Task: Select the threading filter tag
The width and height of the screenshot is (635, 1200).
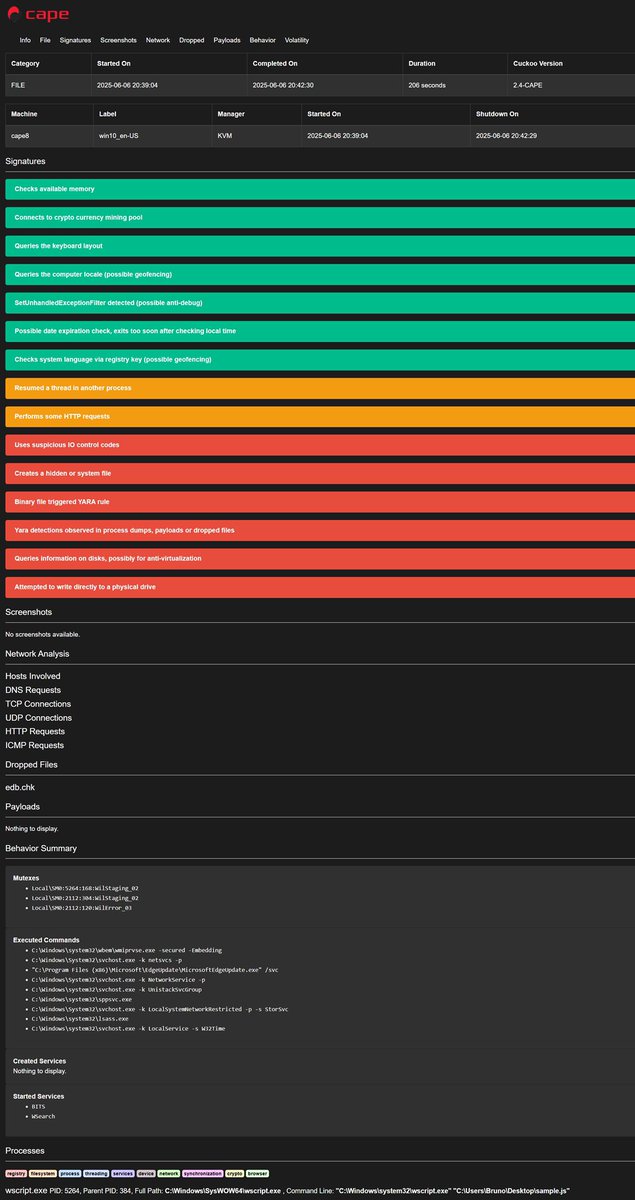Action: point(96,1173)
